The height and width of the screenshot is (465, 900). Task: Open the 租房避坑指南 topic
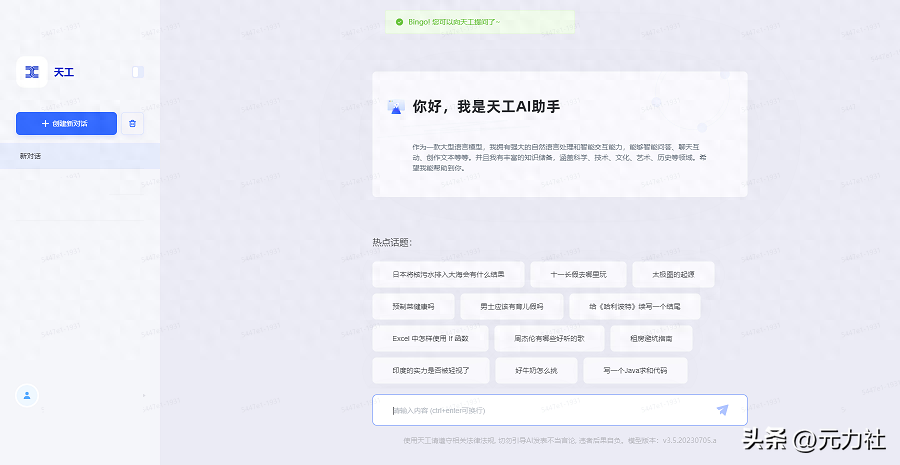651,339
